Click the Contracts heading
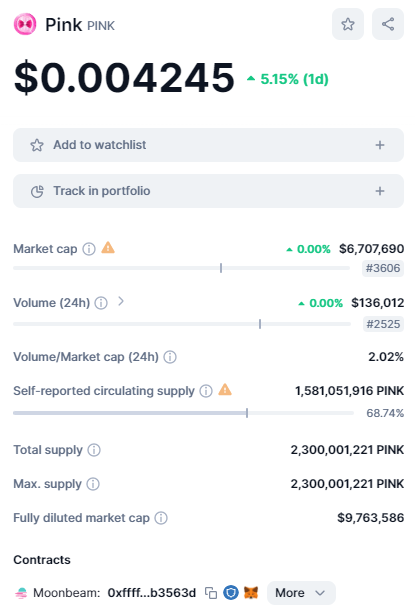Image resolution: width=416 pixels, height=612 pixels. 42,560
